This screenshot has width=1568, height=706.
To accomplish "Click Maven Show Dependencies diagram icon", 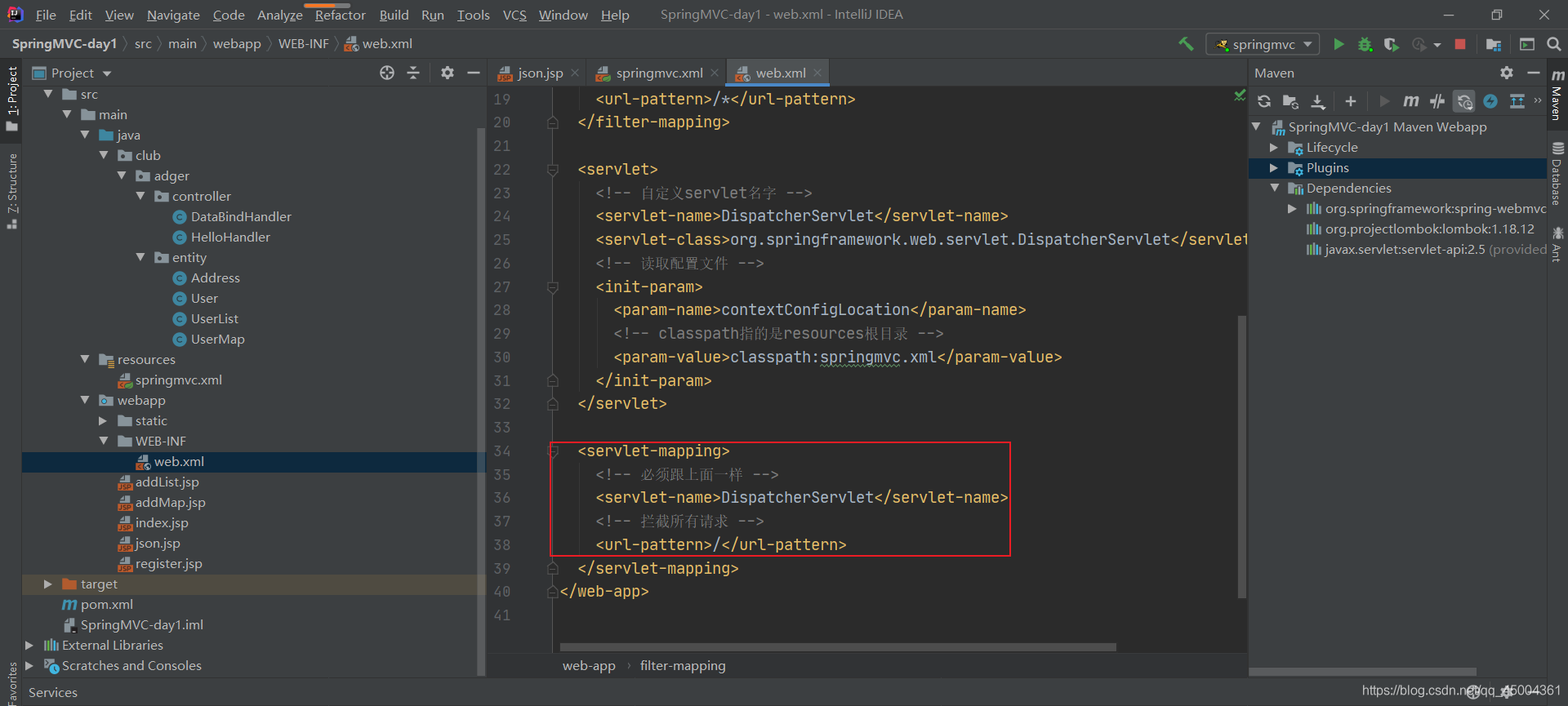I will (x=1517, y=101).
